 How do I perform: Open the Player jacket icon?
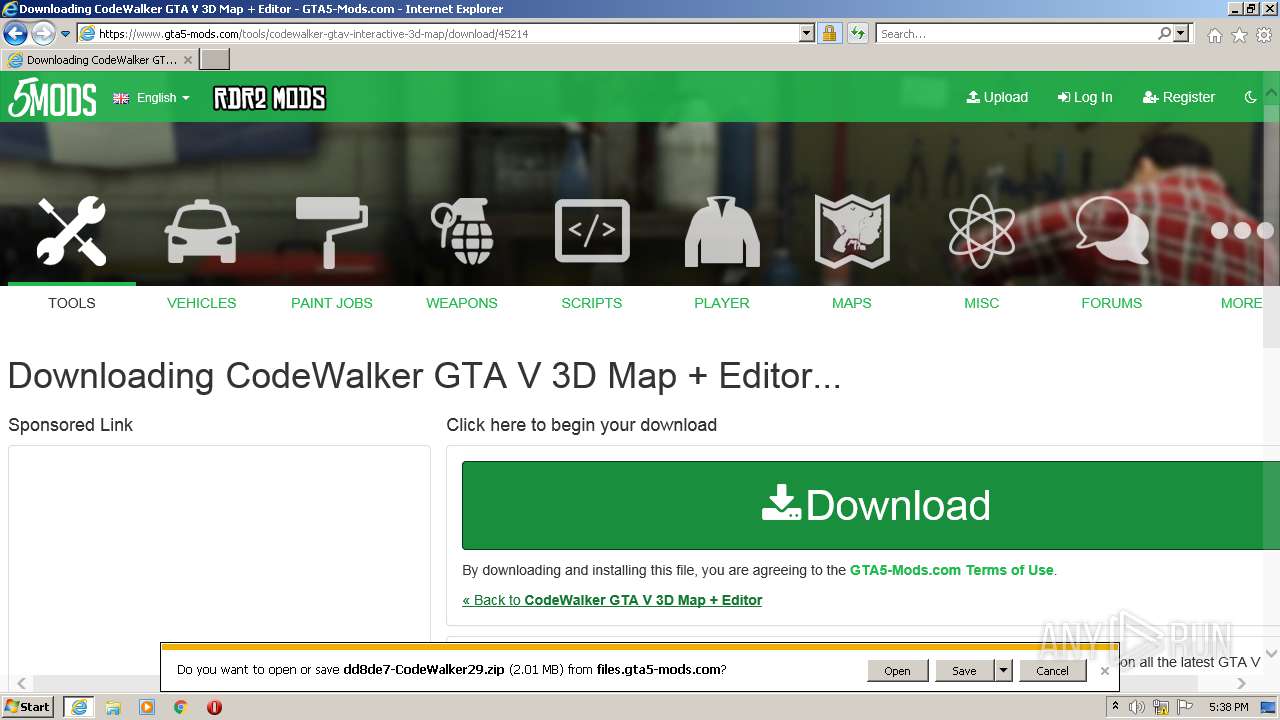(x=722, y=231)
